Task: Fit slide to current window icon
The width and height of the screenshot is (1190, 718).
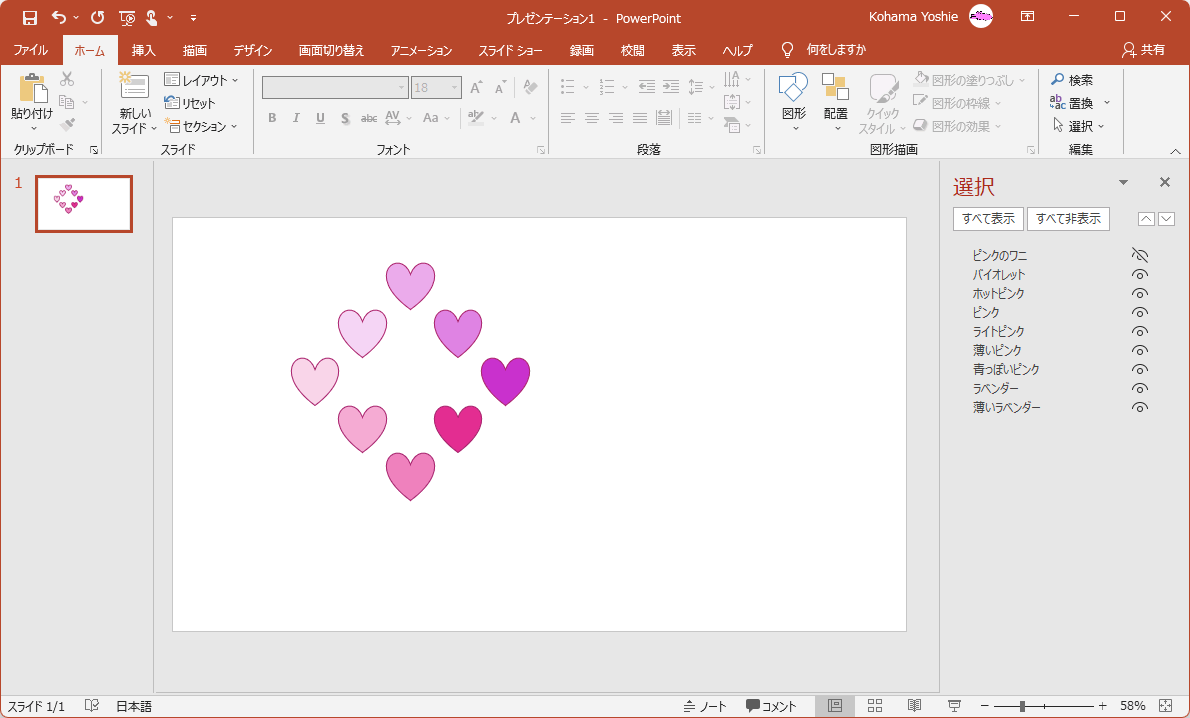Action: click(1165, 706)
